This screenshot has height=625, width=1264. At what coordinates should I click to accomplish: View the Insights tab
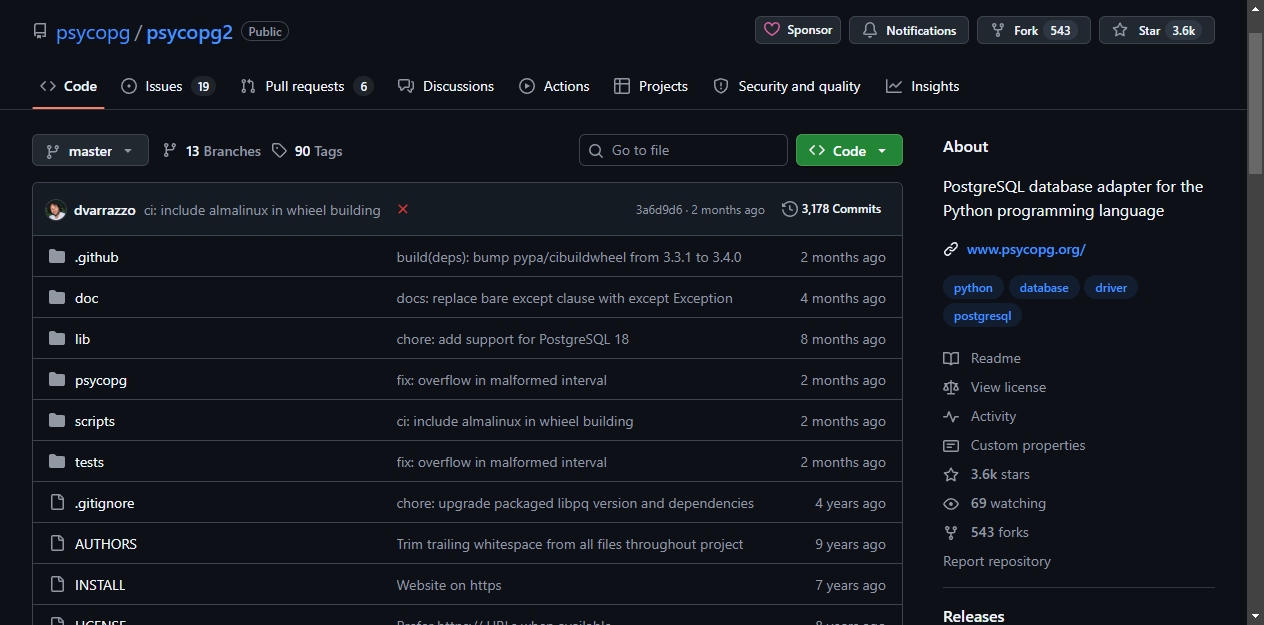[x=922, y=86]
